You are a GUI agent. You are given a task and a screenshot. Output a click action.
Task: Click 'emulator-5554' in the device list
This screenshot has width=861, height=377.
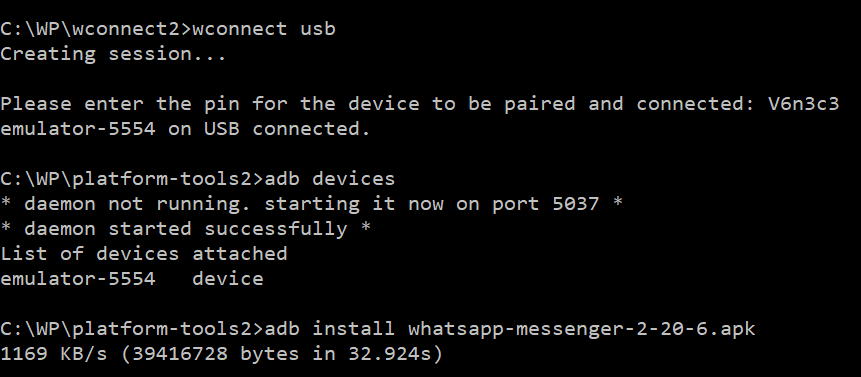77,279
